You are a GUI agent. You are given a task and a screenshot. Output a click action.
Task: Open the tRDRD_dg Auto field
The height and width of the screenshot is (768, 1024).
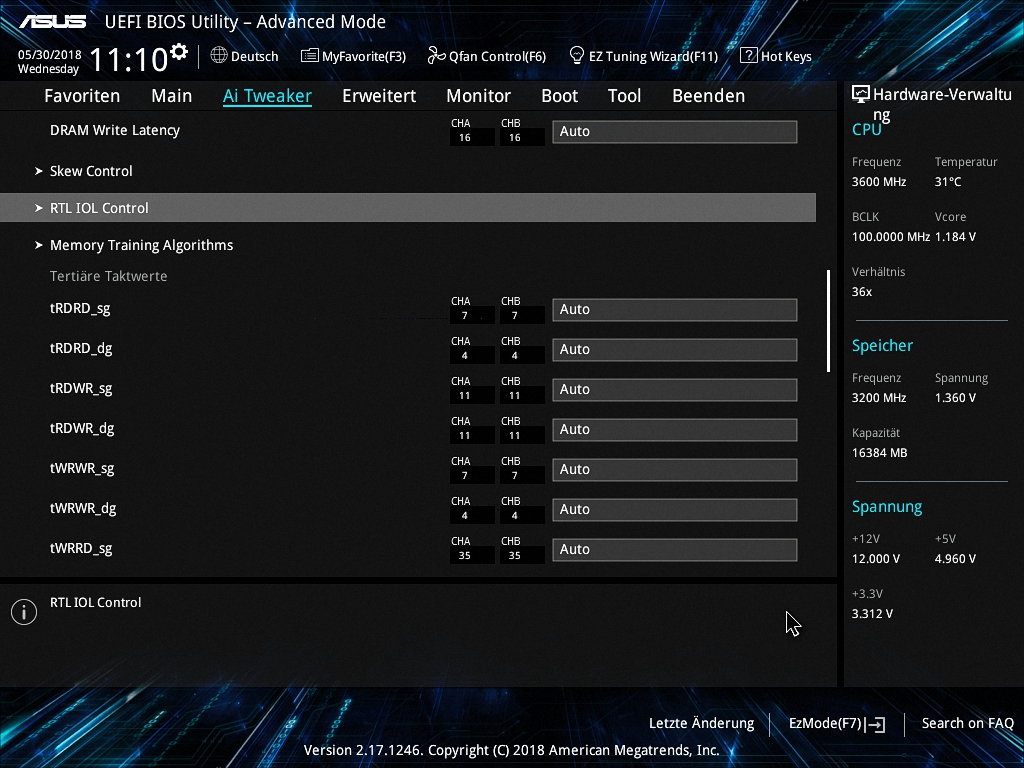tap(675, 349)
